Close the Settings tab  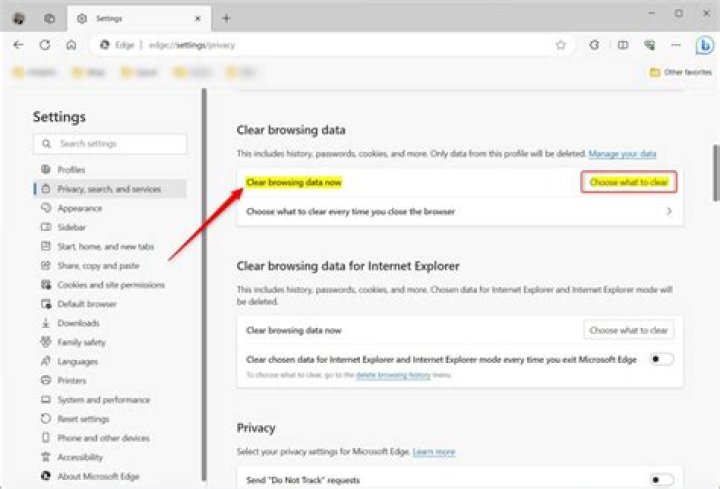click(197, 18)
